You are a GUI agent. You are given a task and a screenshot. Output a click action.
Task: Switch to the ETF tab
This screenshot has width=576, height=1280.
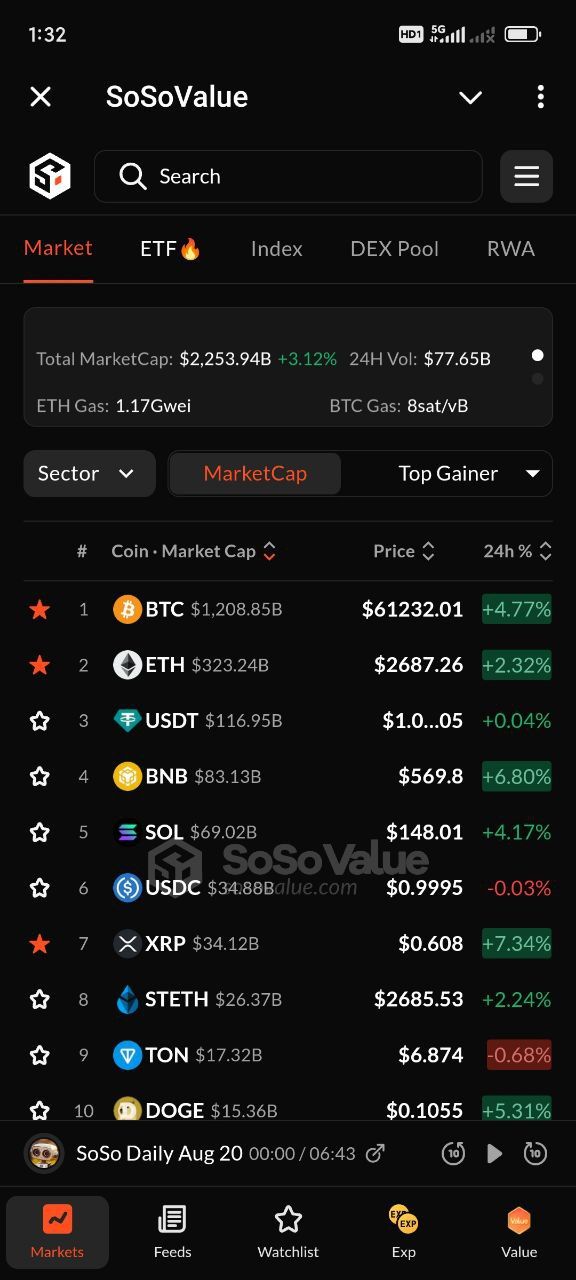click(170, 249)
